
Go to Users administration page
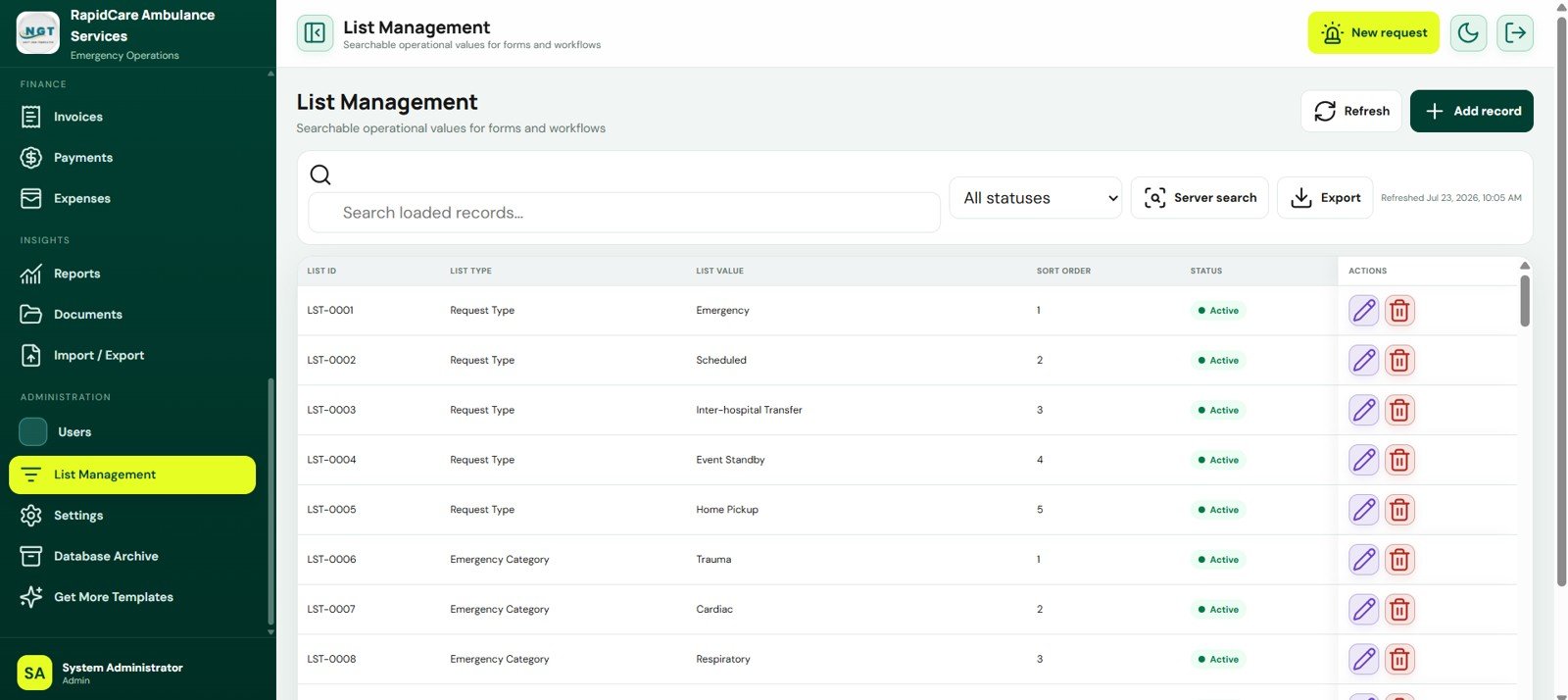point(132,432)
